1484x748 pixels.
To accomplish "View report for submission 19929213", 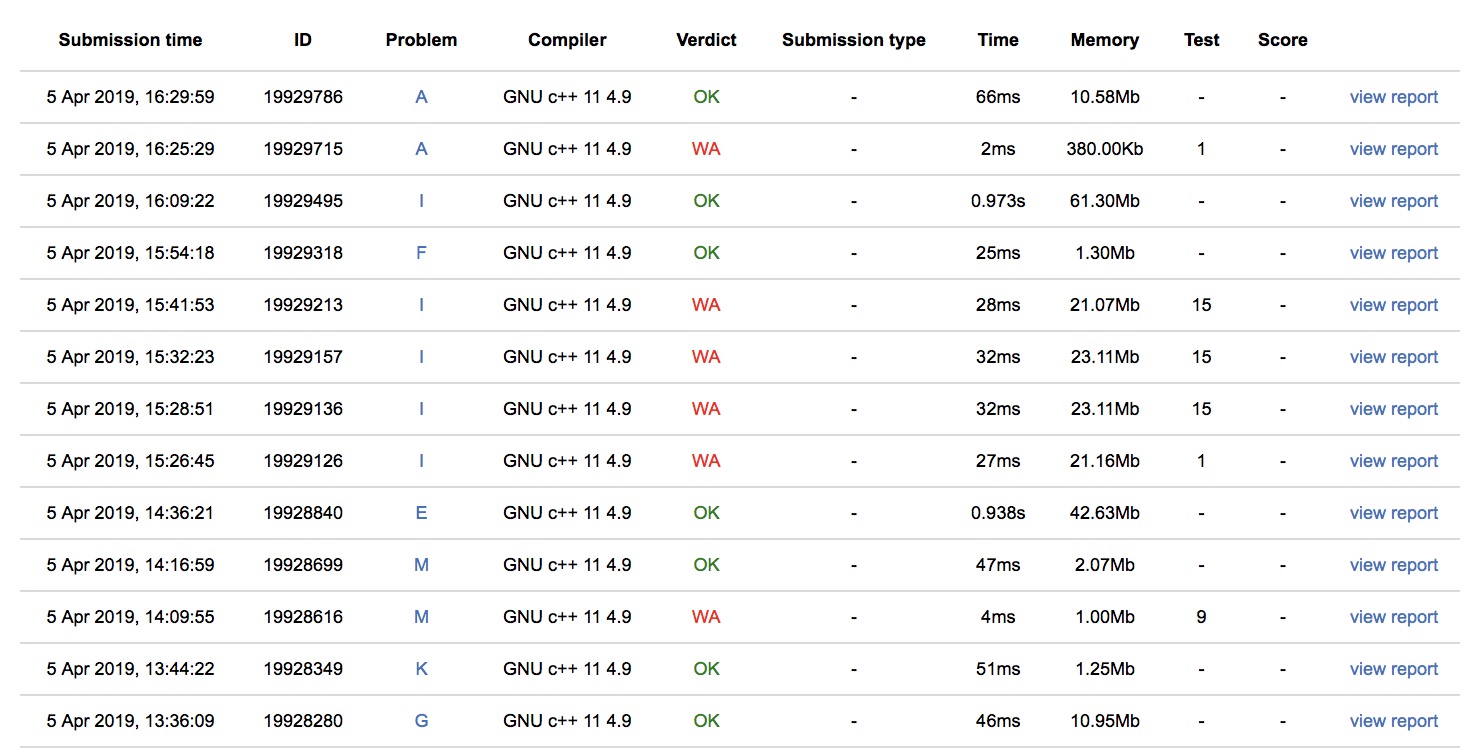I will point(1393,305).
